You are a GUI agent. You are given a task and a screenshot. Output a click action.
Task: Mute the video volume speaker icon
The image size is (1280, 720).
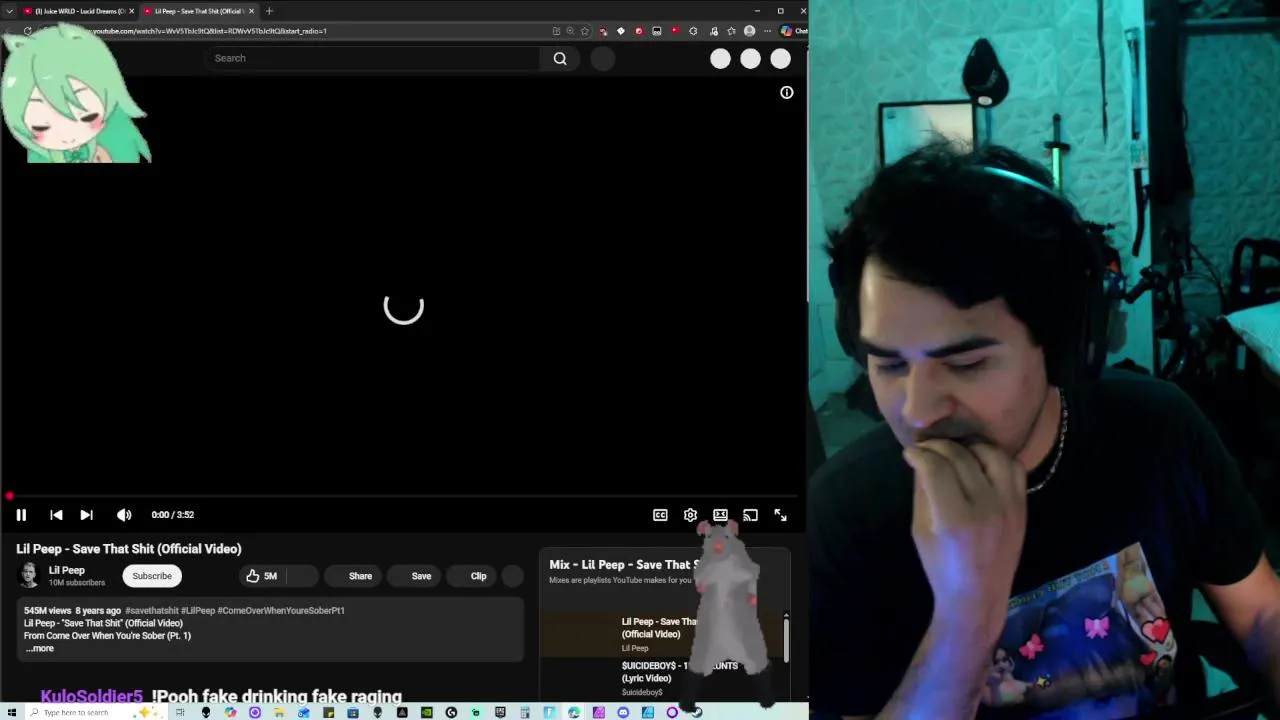click(124, 515)
